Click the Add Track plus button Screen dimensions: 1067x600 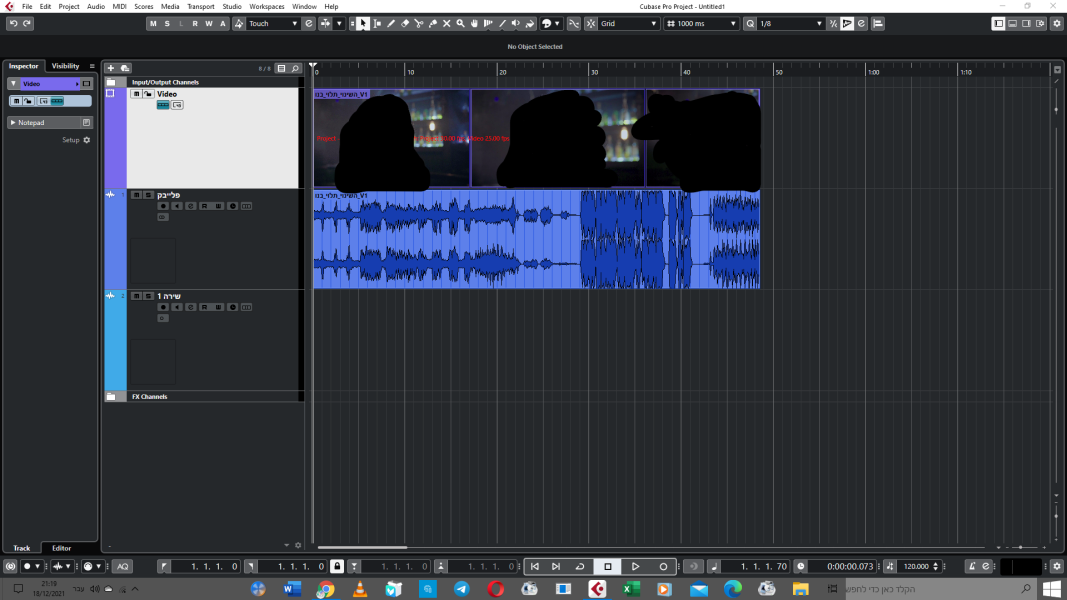[x=111, y=68]
